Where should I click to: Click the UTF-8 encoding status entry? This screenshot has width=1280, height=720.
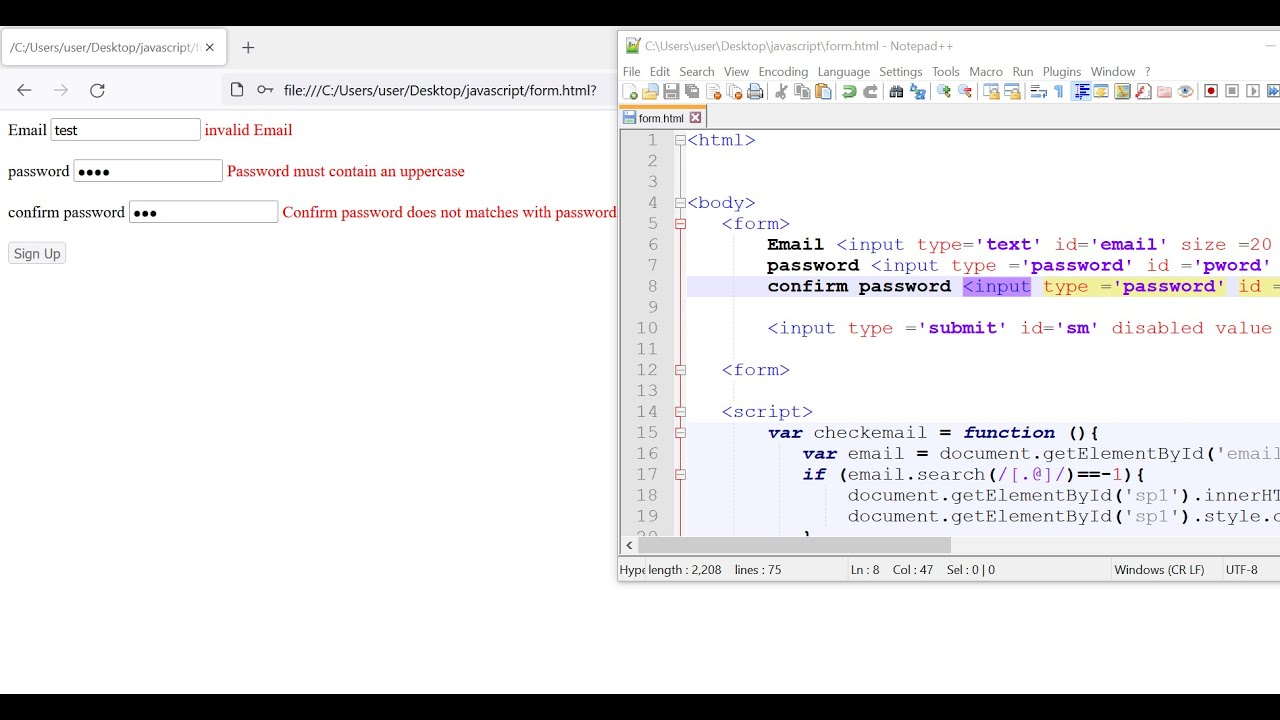pyautogui.click(x=1241, y=570)
